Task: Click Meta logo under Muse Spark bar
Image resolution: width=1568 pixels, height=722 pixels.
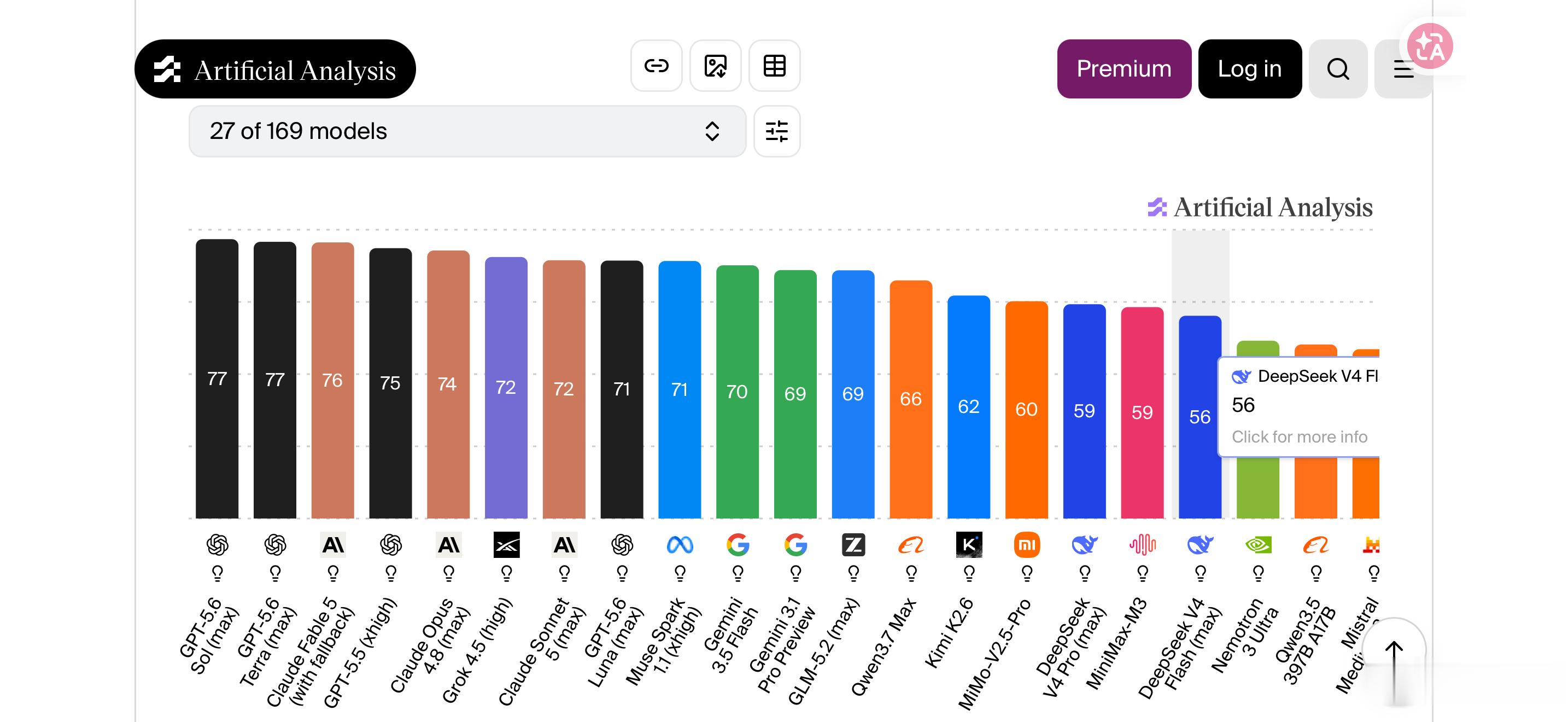Action: point(680,544)
